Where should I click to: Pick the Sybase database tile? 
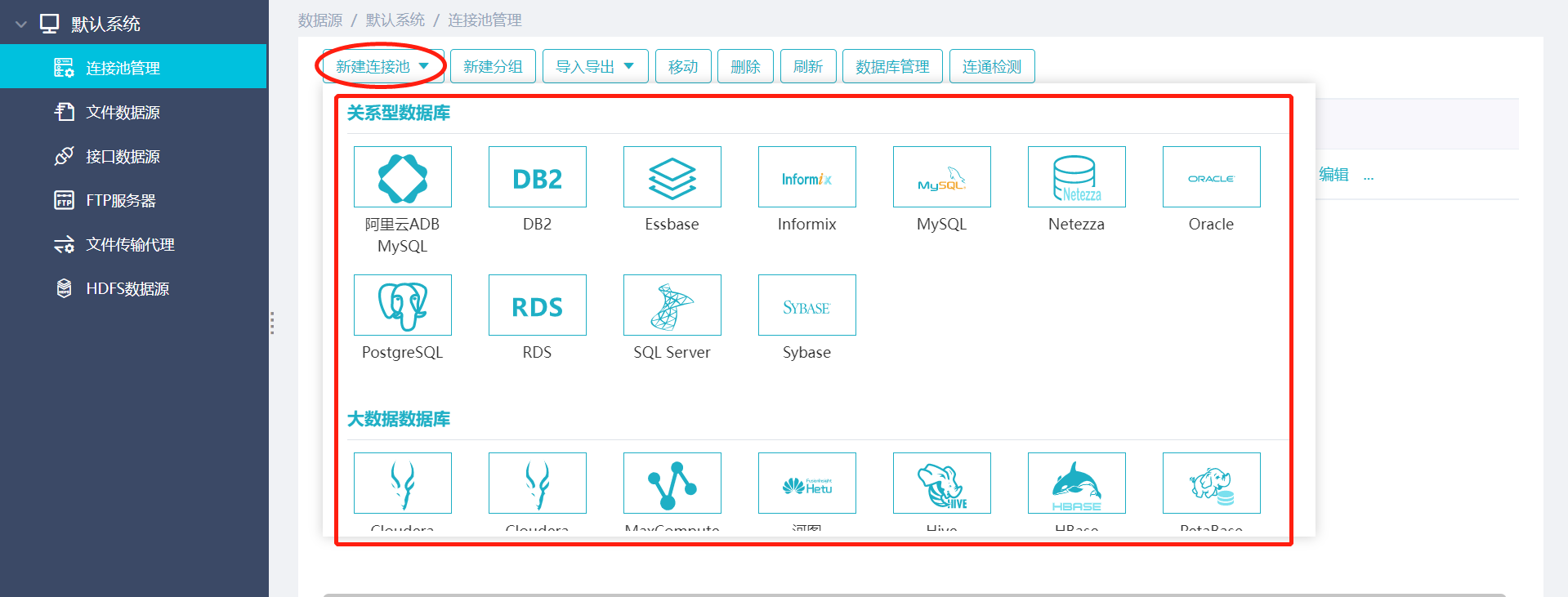click(807, 305)
